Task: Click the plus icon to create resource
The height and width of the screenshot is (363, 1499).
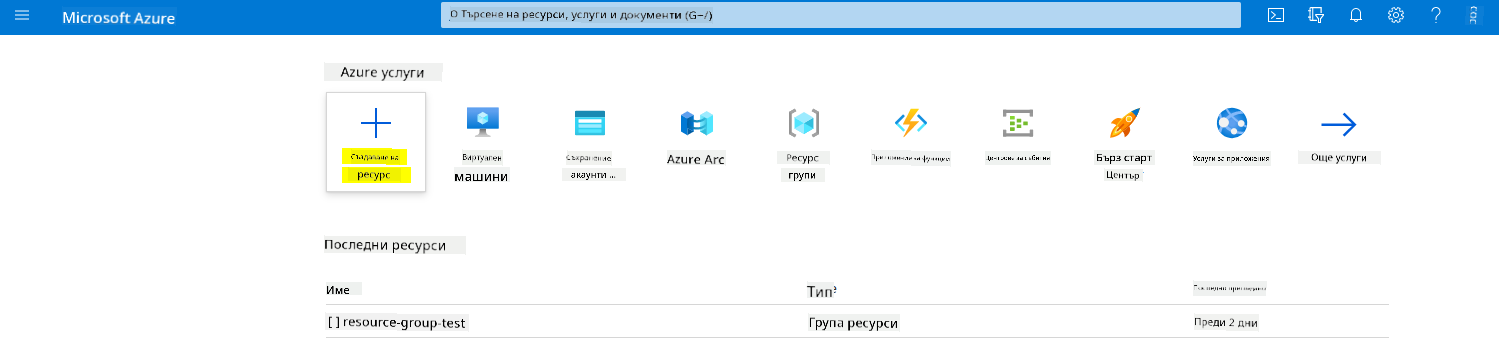Action: pyautogui.click(x=376, y=123)
